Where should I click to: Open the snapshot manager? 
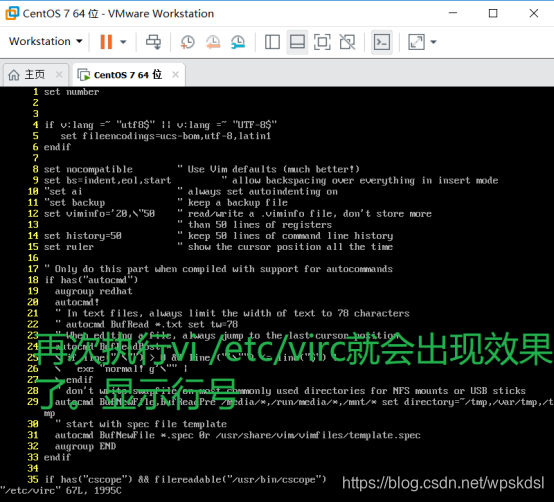[x=238, y=42]
